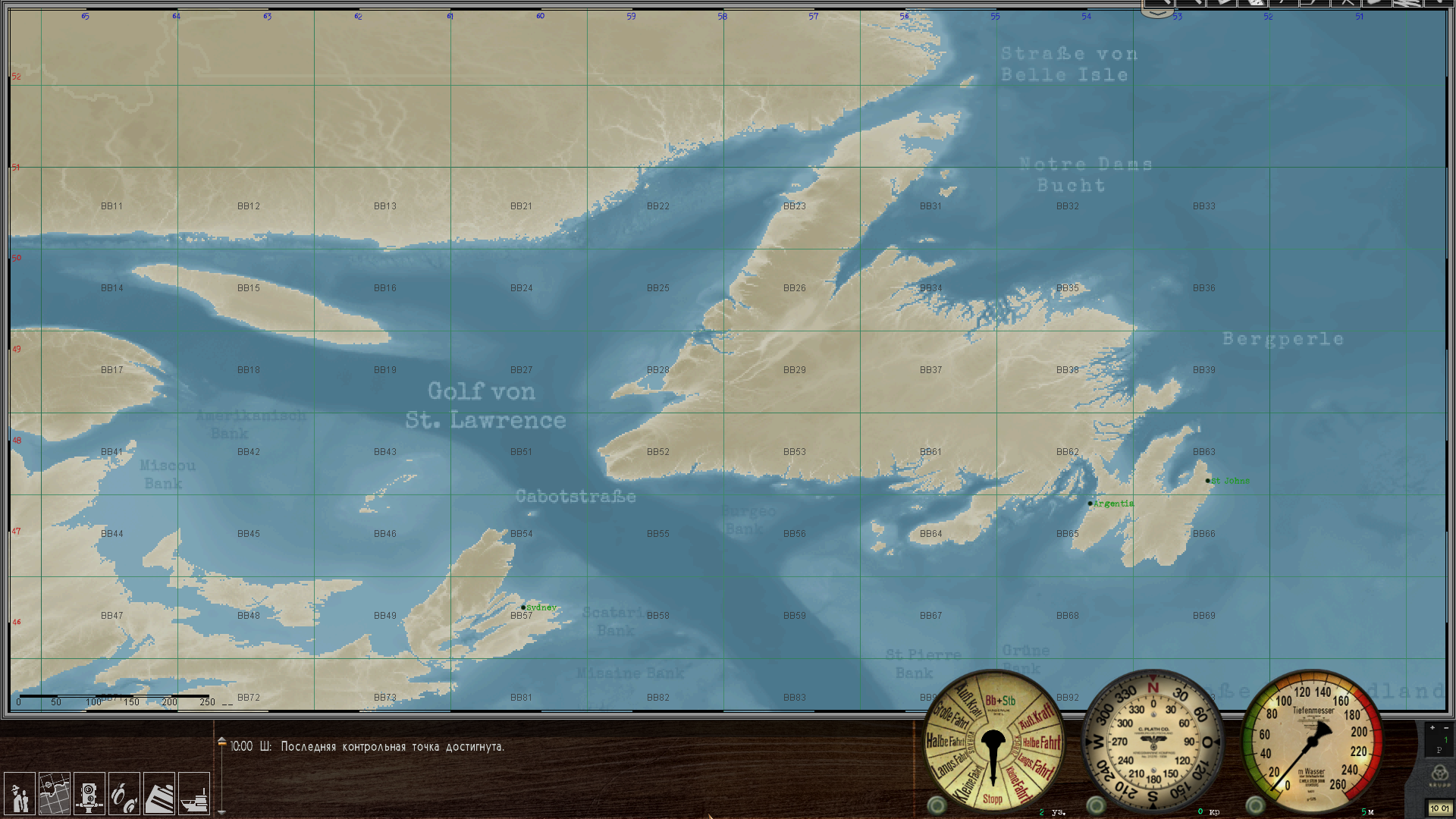Set heading to N on compass
This screenshot has width=1456, height=819.
coord(1153,688)
